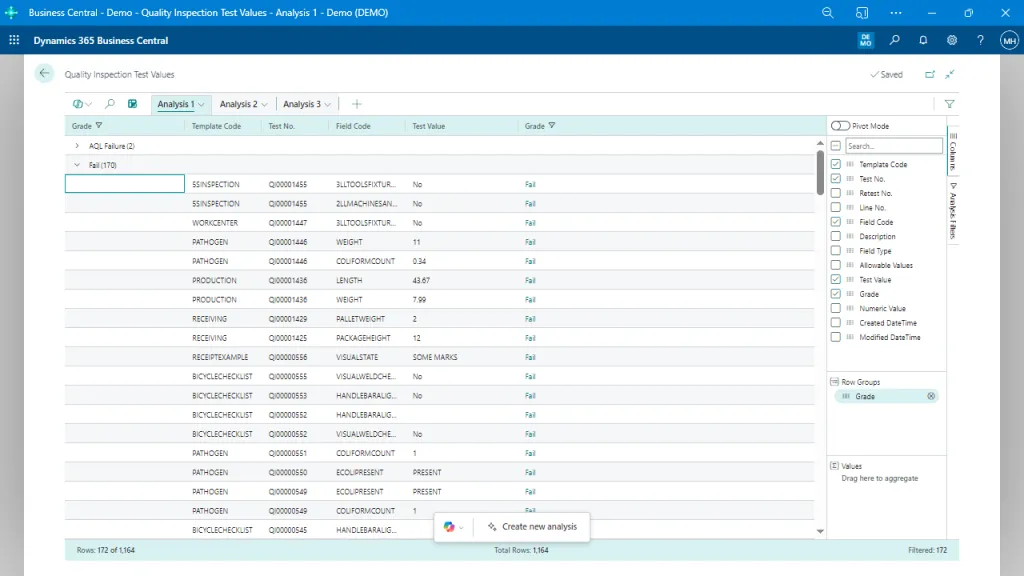Remove Grade from Row Groups
The image size is (1024, 576).
(x=931, y=396)
